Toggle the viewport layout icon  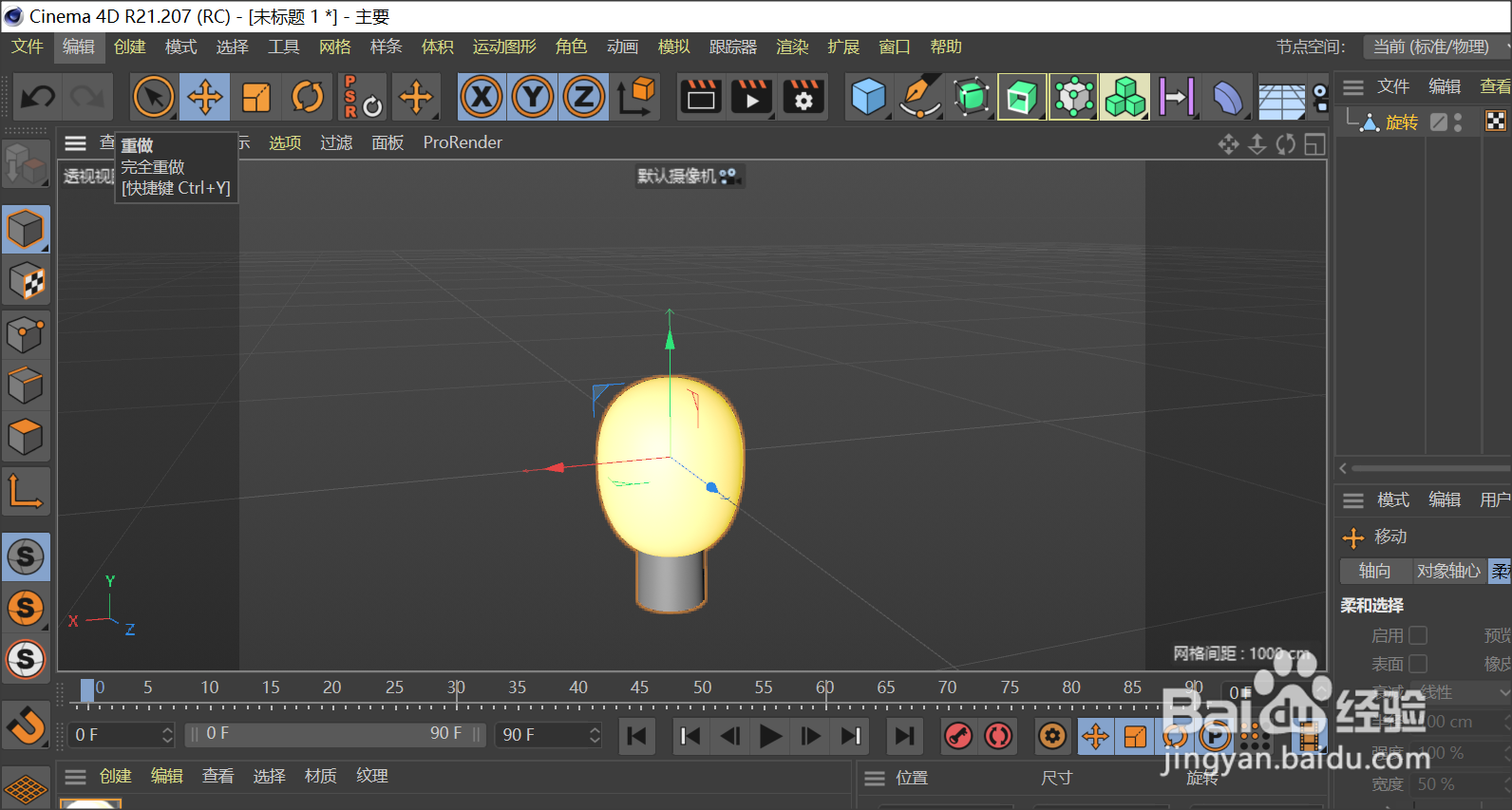1314,144
